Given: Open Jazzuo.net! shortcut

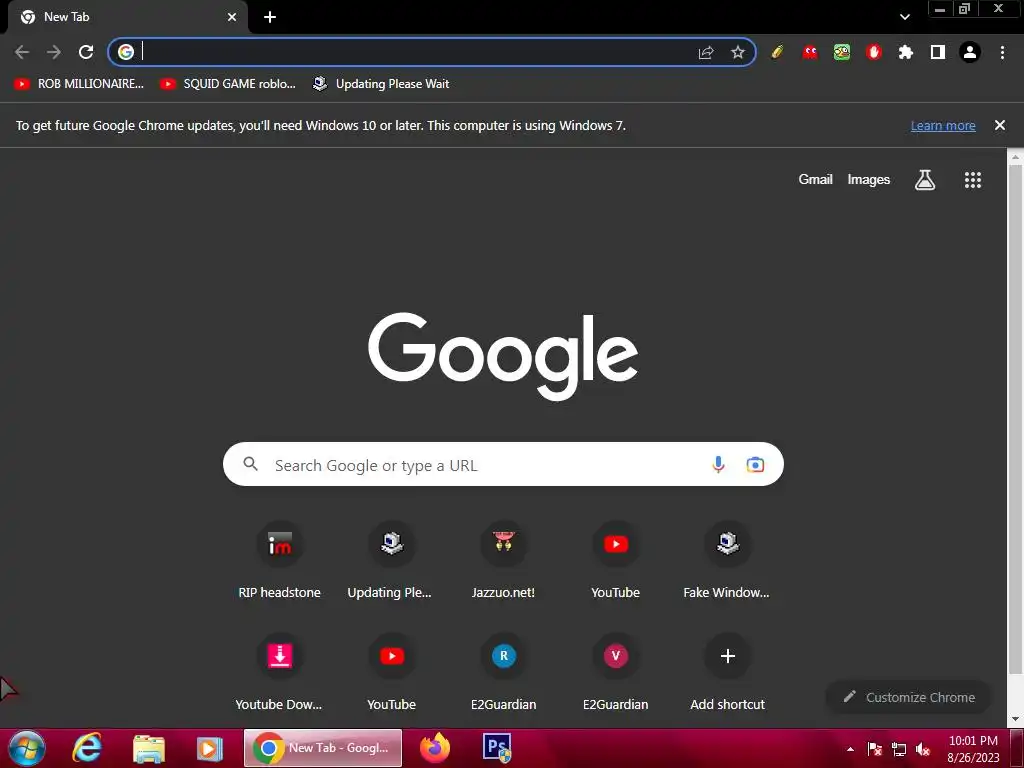Looking at the screenshot, I should click(x=504, y=562).
